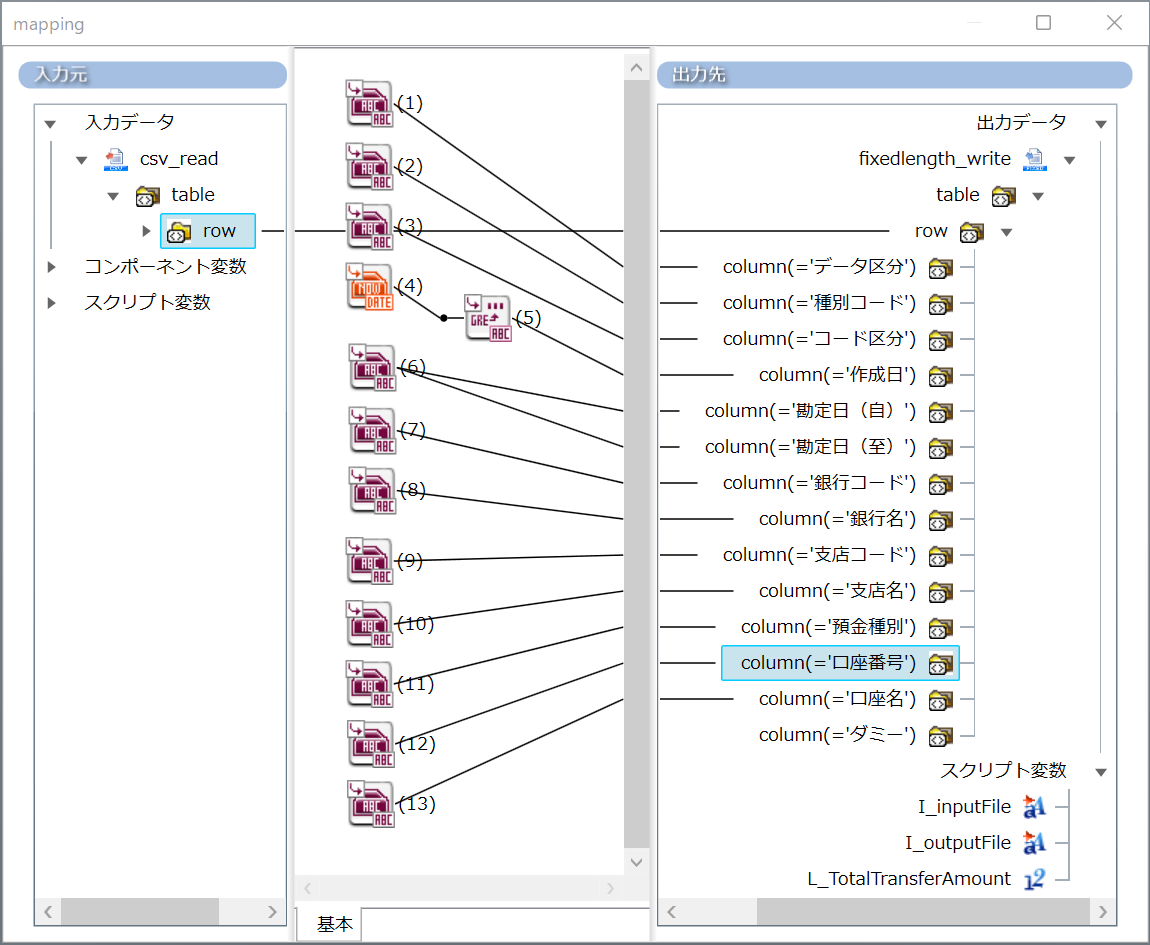
Task: Select string constant logic icon (7)
Action: (372, 431)
